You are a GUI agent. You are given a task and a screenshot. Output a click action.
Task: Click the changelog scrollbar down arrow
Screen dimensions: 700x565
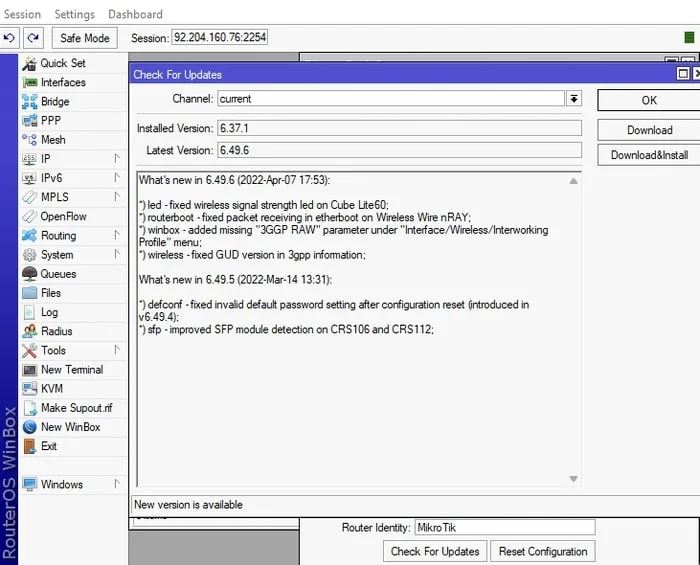tap(574, 479)
